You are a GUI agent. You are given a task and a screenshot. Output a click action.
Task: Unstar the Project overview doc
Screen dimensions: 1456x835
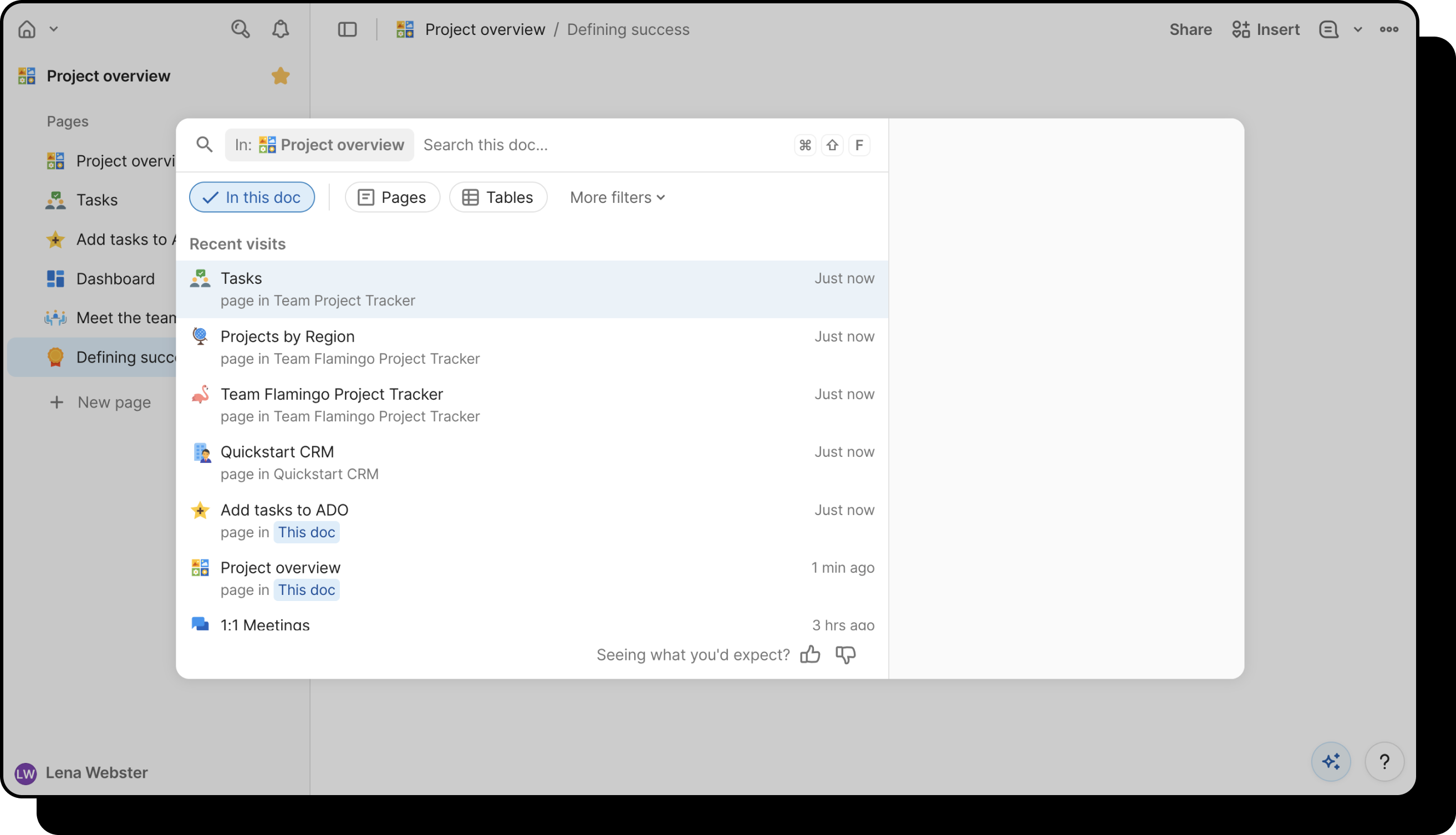pyautogui.click(x=281, y=76)
